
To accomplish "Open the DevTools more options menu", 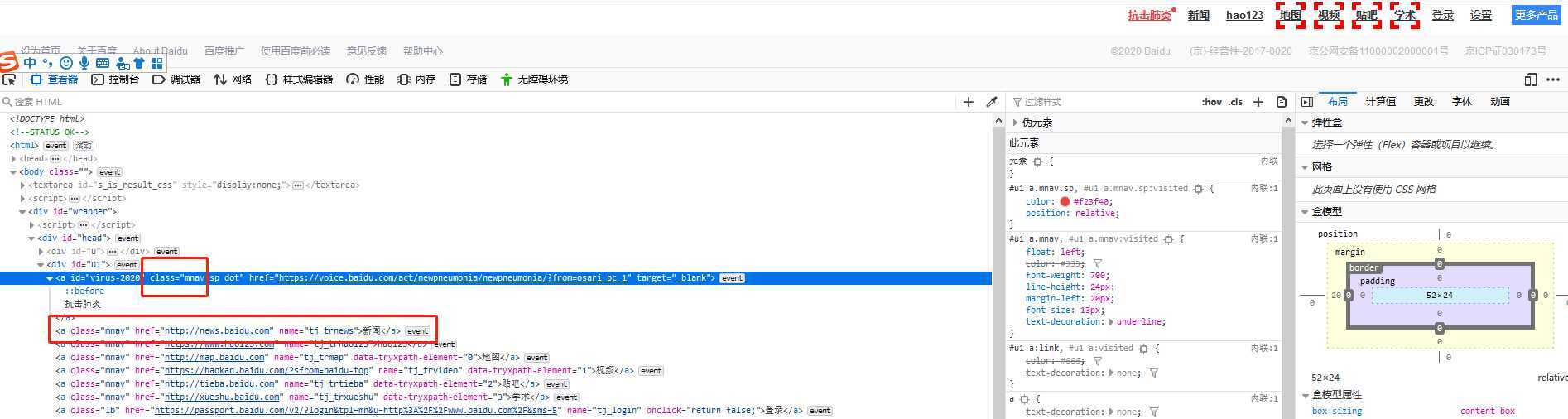I will [1552, 79].
